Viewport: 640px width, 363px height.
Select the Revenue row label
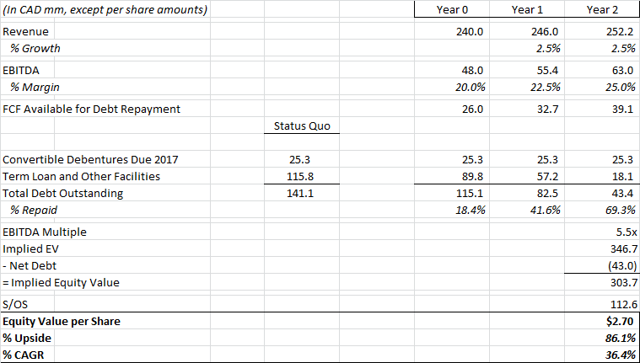click(x=25, y=31)
